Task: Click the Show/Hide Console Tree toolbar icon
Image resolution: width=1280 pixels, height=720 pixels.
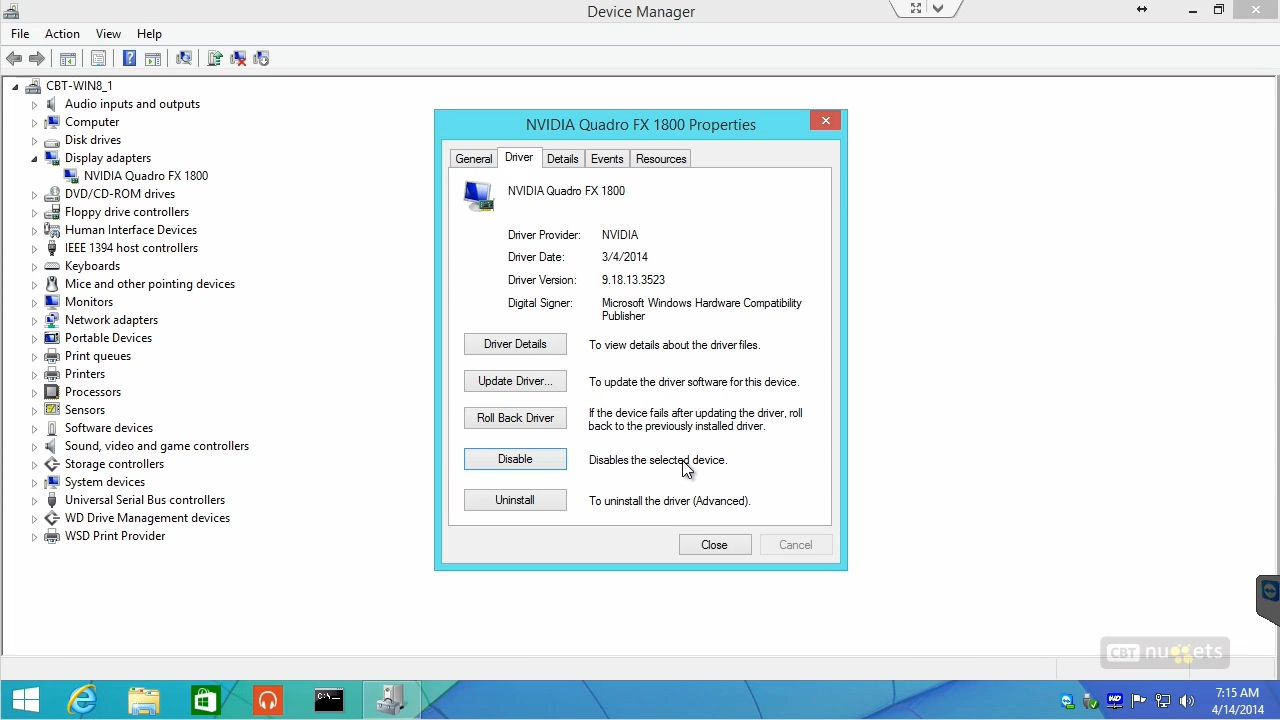Action: coord(68,59)
